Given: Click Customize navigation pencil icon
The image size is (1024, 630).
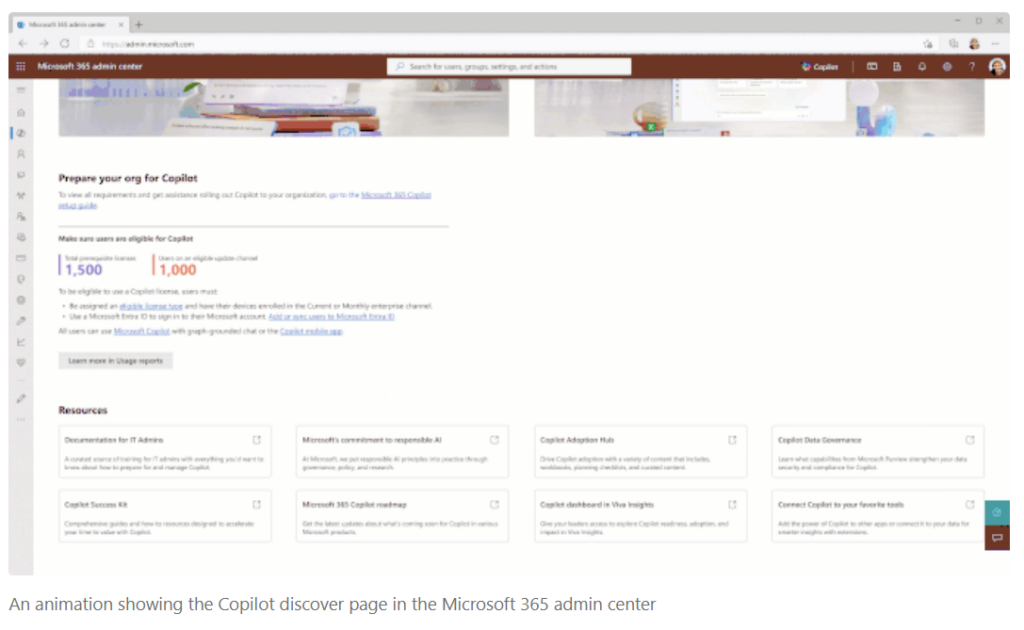Looking at the screenshot, I should tap(21, 398).
